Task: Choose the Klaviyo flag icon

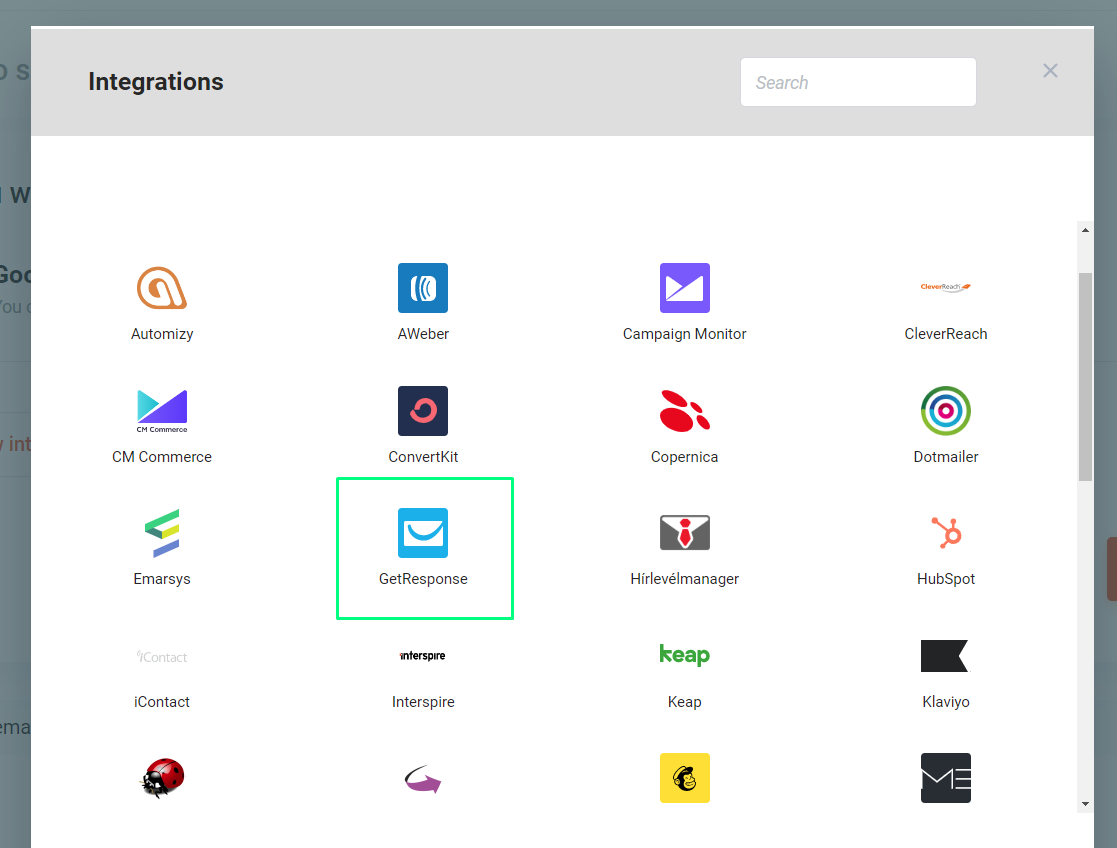Action: [x=945, y=656]
